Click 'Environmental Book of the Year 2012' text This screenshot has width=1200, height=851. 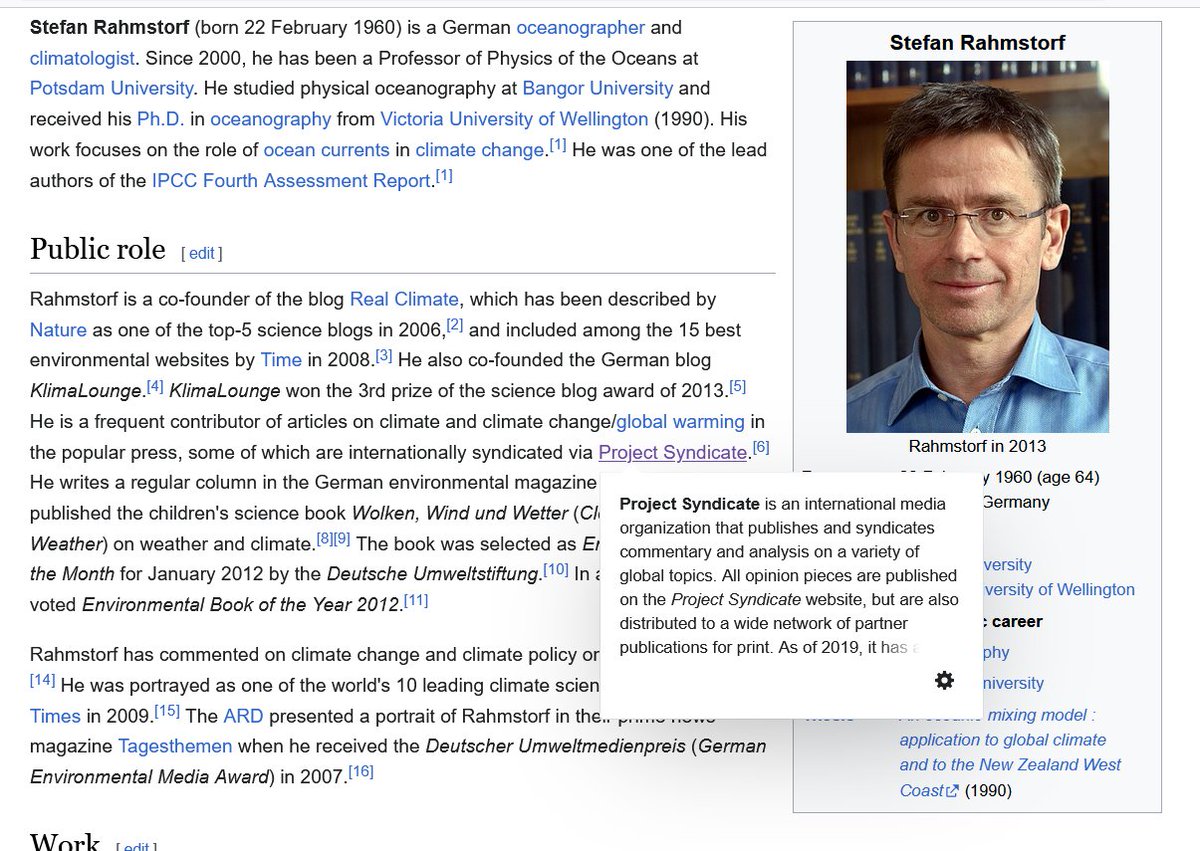241,605
